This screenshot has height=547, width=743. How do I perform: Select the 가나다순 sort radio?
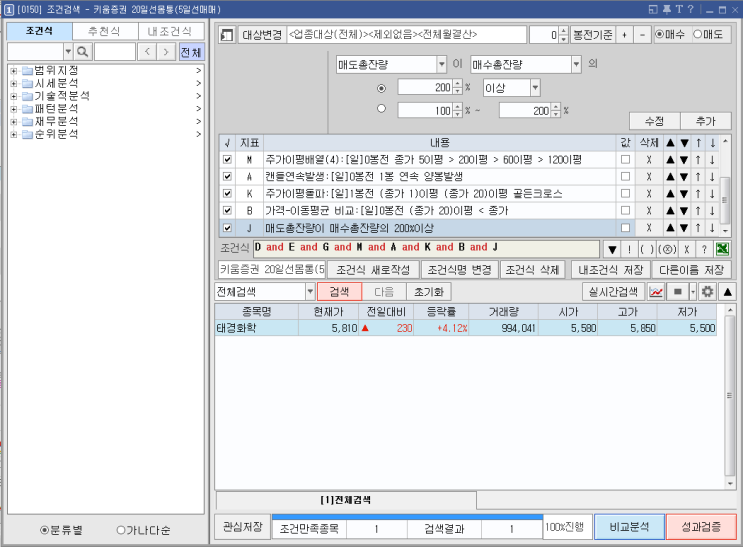(121, 530)
